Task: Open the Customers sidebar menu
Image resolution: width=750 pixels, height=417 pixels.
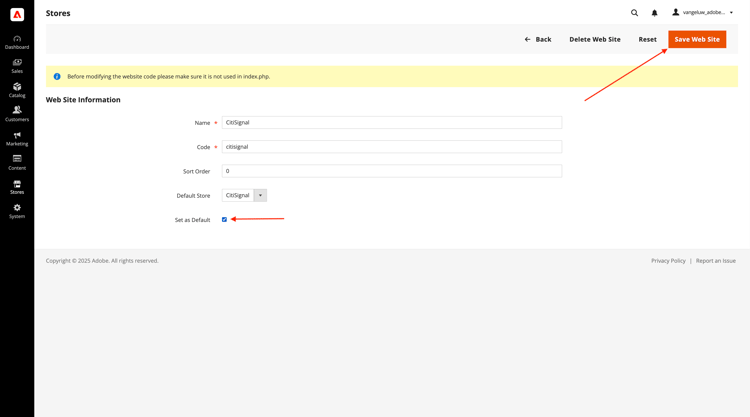Action: click(17, 114)
